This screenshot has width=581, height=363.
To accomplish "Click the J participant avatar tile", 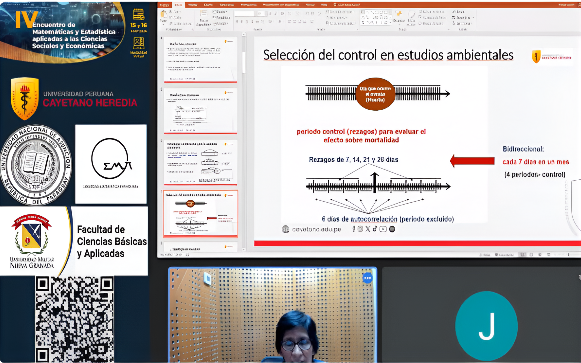I will point(486,326).
